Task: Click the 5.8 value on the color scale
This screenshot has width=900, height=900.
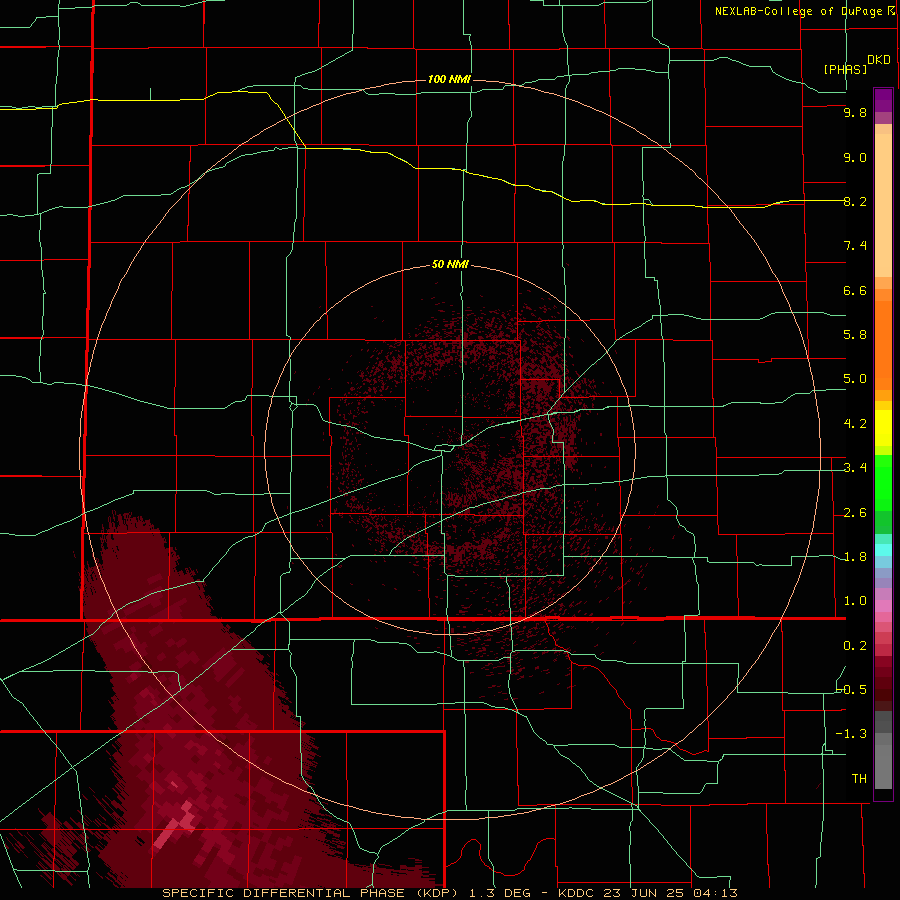Action: (x=855, y=335)
